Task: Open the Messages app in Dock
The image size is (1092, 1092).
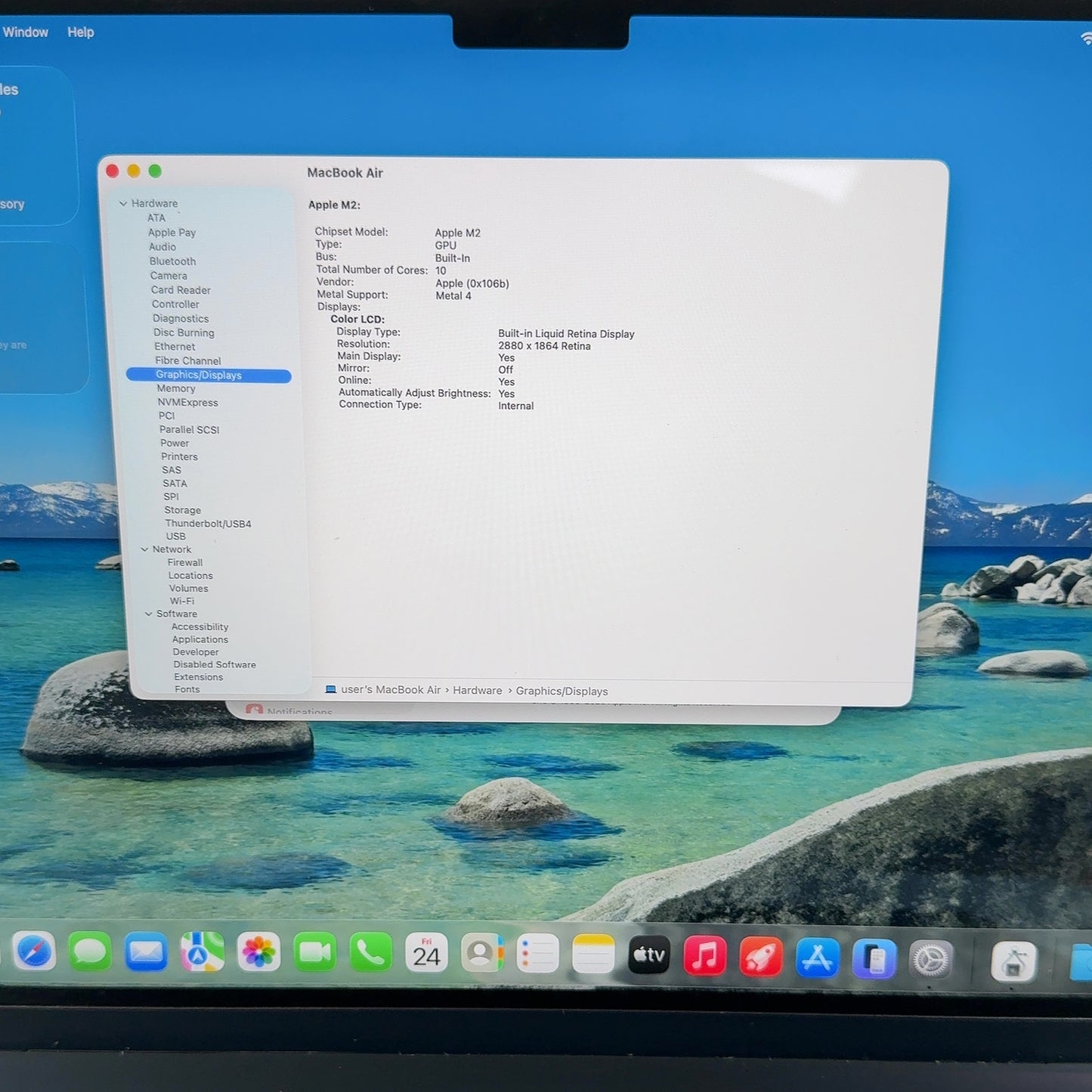Action: pos(90,951)
